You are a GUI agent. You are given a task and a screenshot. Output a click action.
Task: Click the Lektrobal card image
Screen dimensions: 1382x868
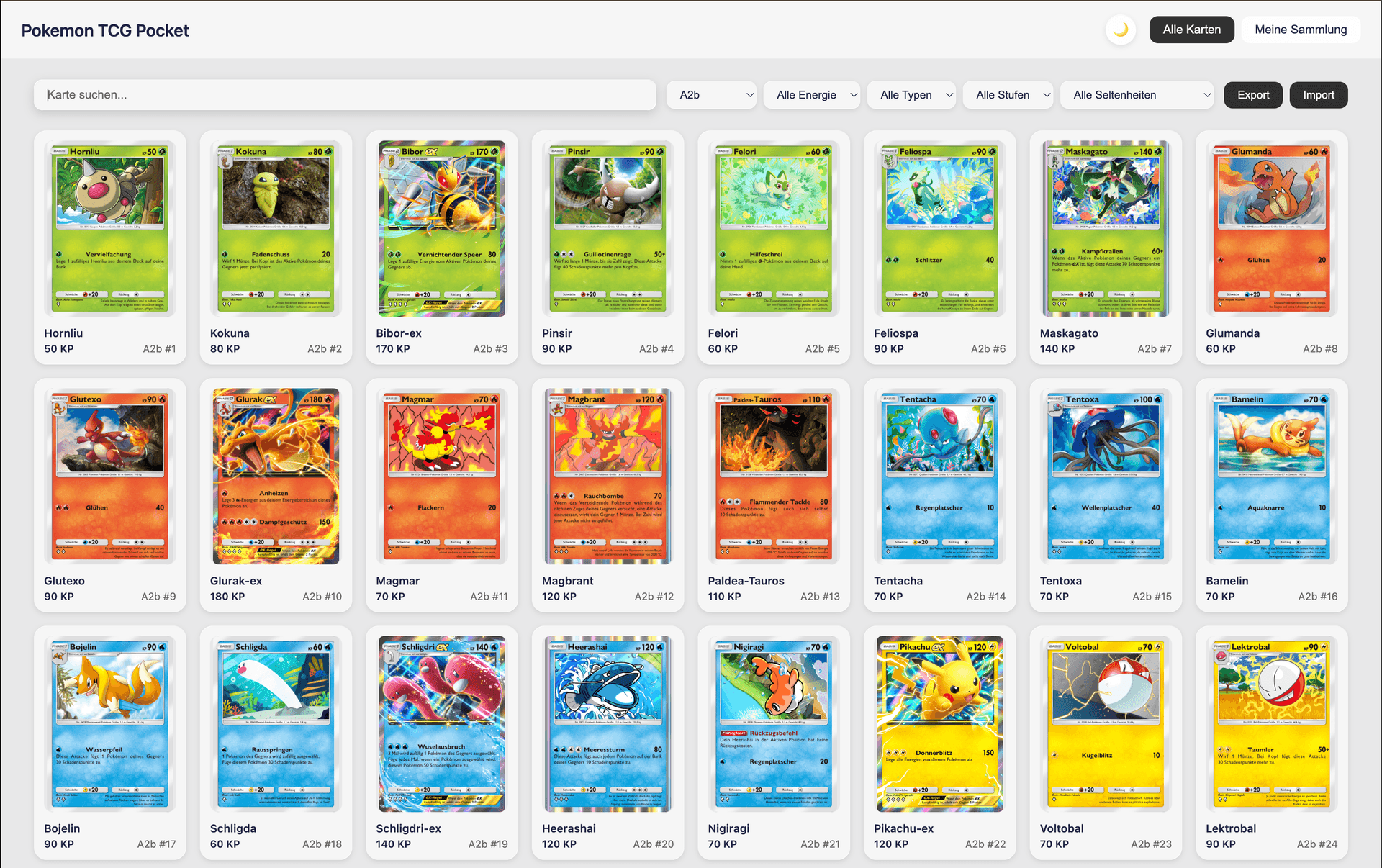[x=1271, y=723]
